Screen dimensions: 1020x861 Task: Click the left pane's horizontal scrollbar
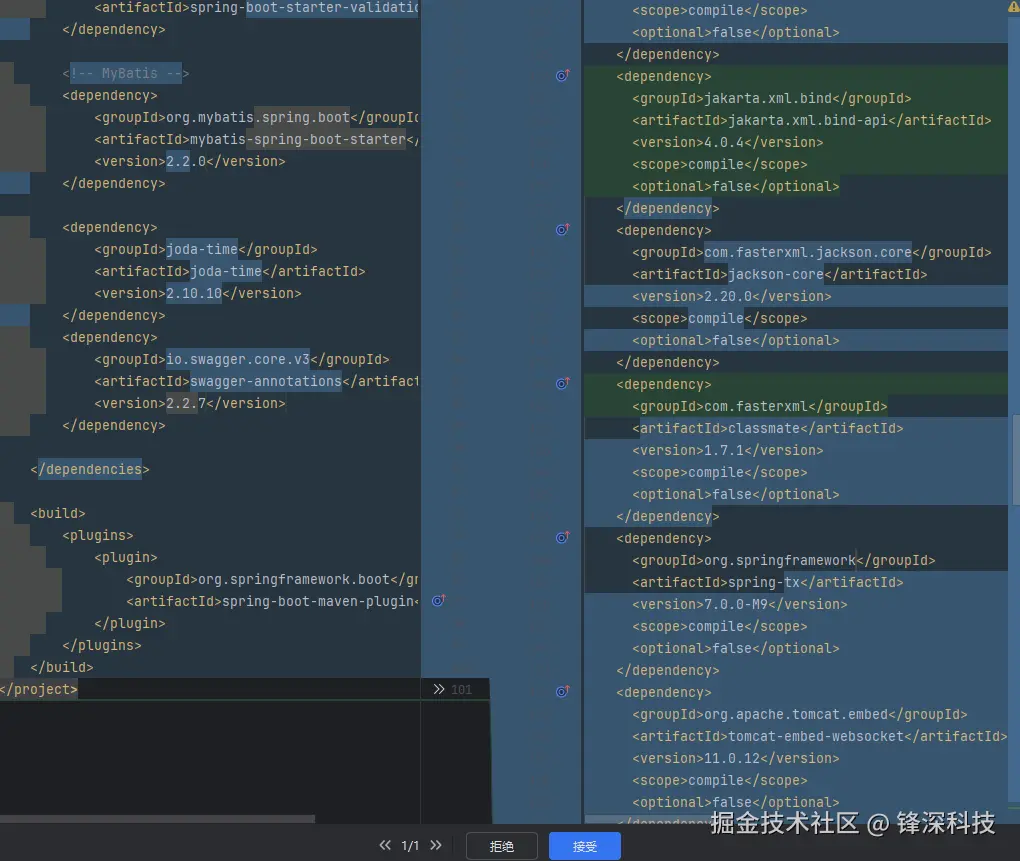[157, 819]
